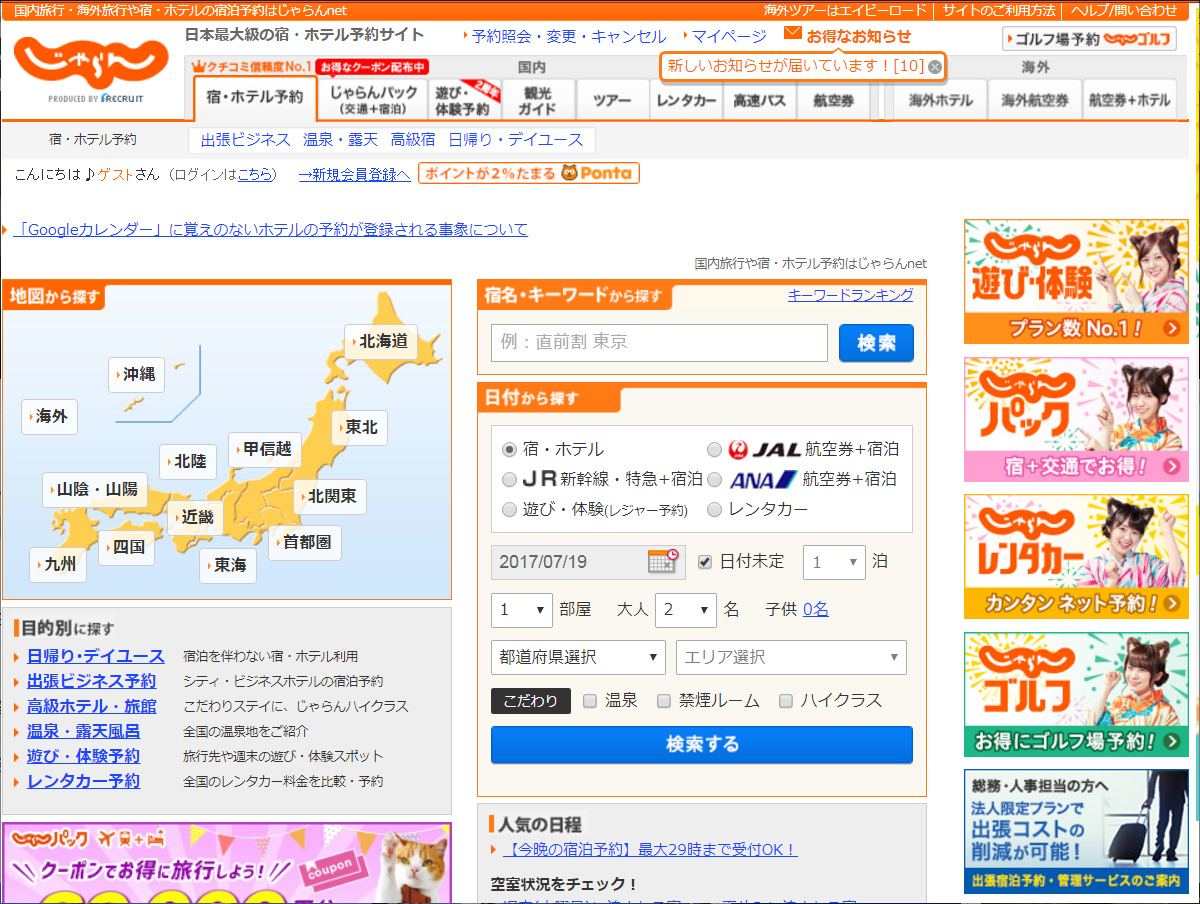
Task: Click the 検索する button
Action: coord(702,745)
